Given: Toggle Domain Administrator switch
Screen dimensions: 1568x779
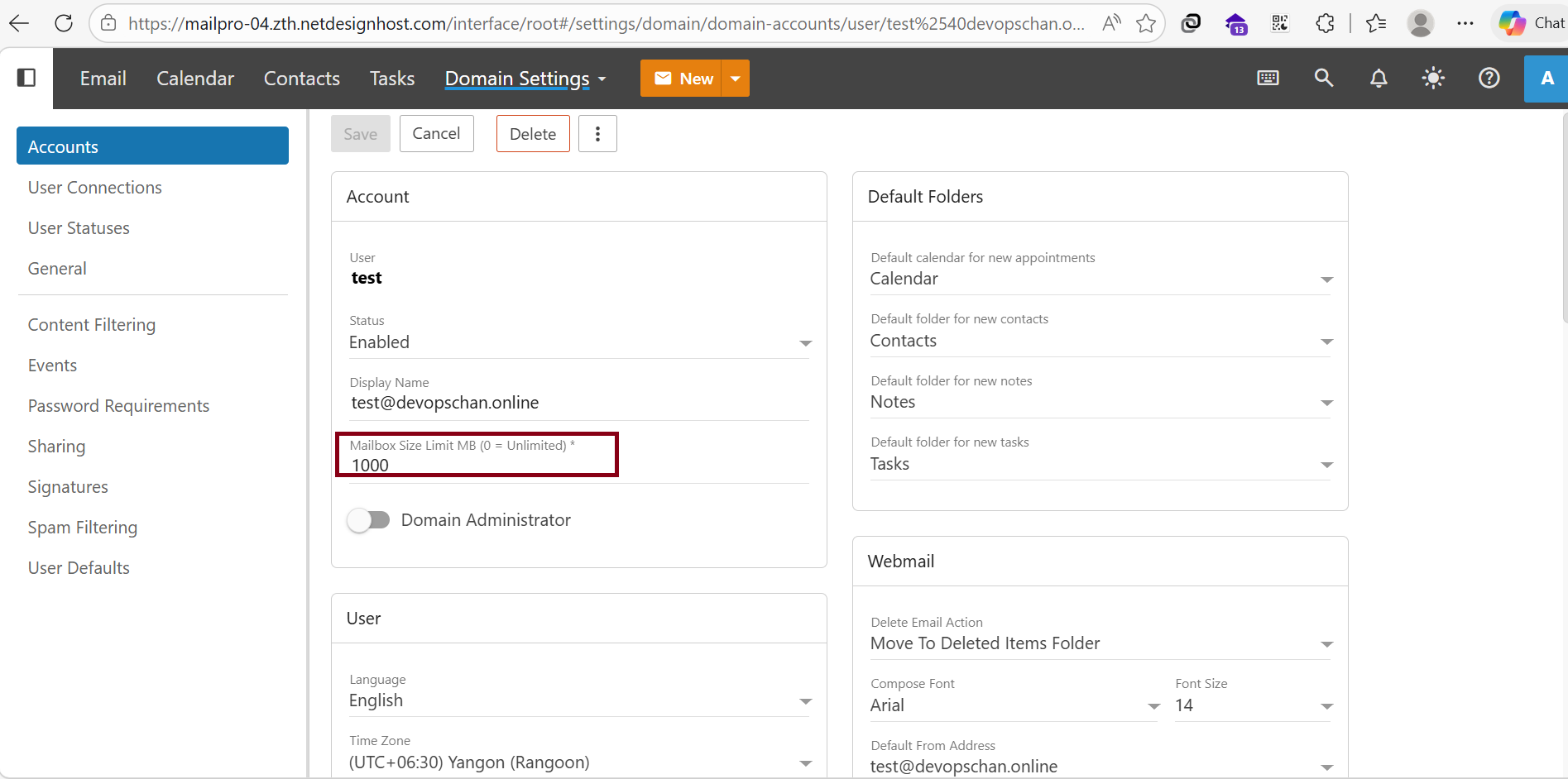Looking at the screenshot, I should [368, 520].
